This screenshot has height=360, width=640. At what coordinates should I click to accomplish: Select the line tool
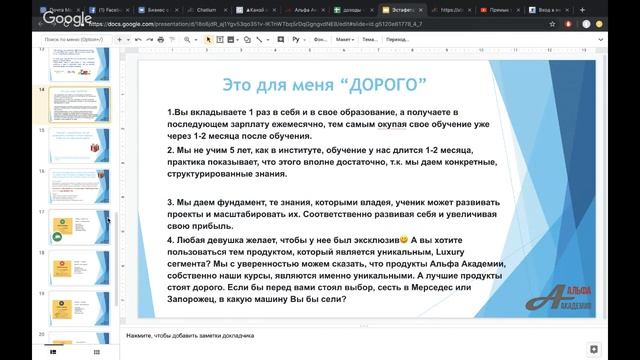pos(260,40)
